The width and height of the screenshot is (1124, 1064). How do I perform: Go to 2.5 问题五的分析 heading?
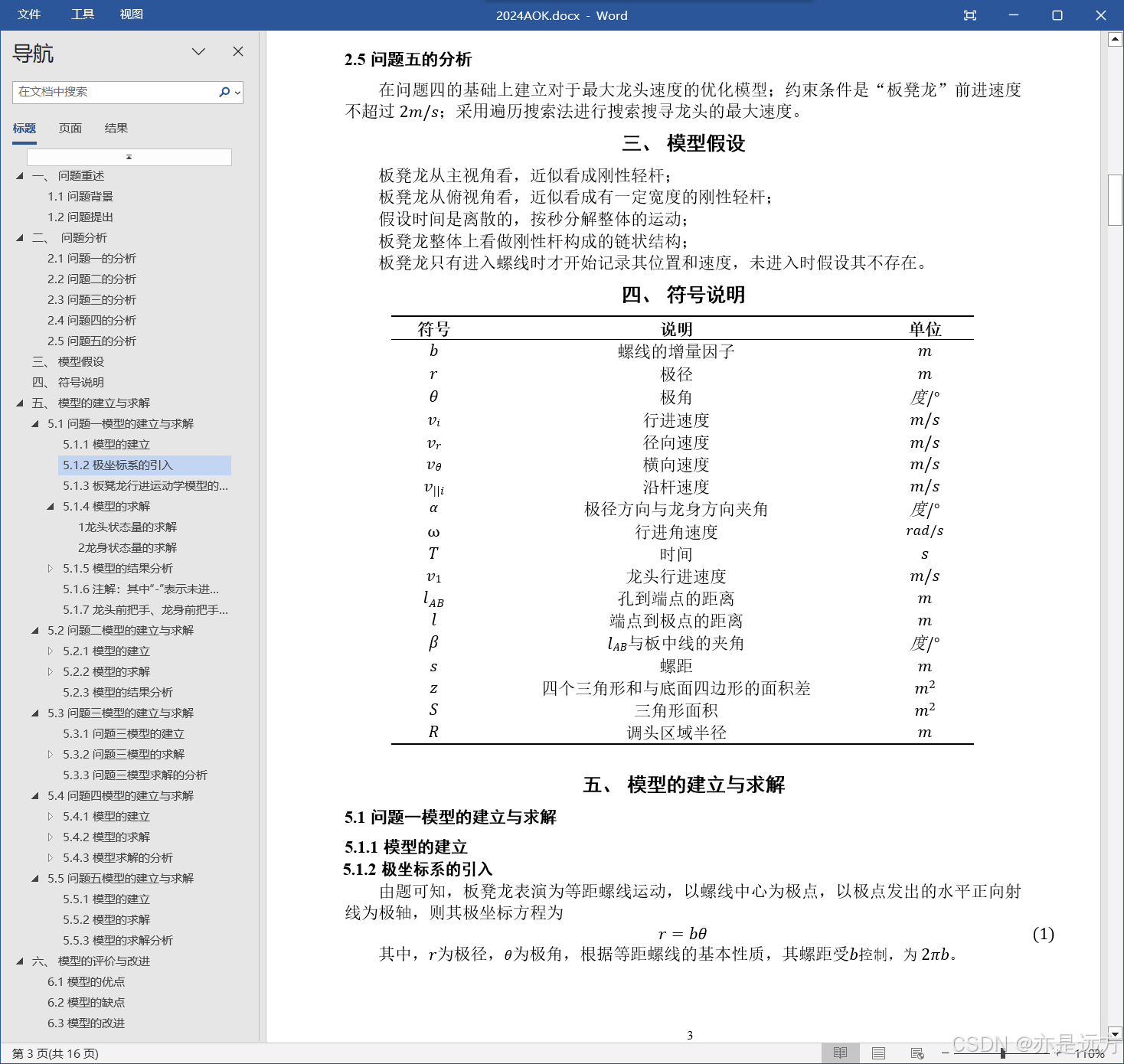click(92, 341)
